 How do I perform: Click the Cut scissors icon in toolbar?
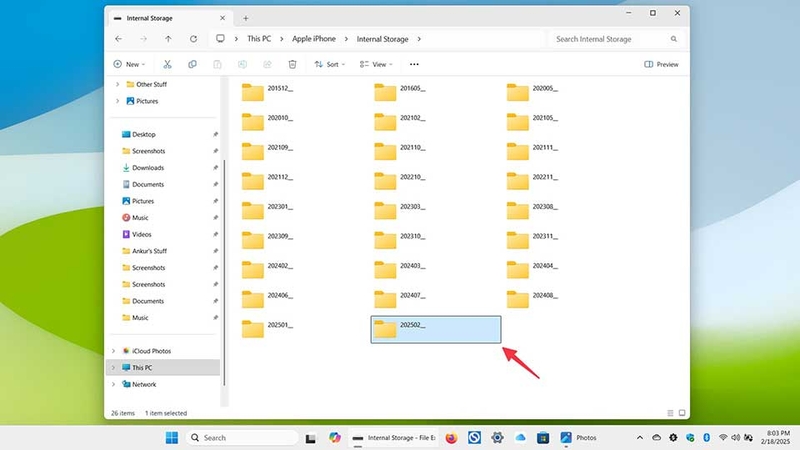[167, 64]
